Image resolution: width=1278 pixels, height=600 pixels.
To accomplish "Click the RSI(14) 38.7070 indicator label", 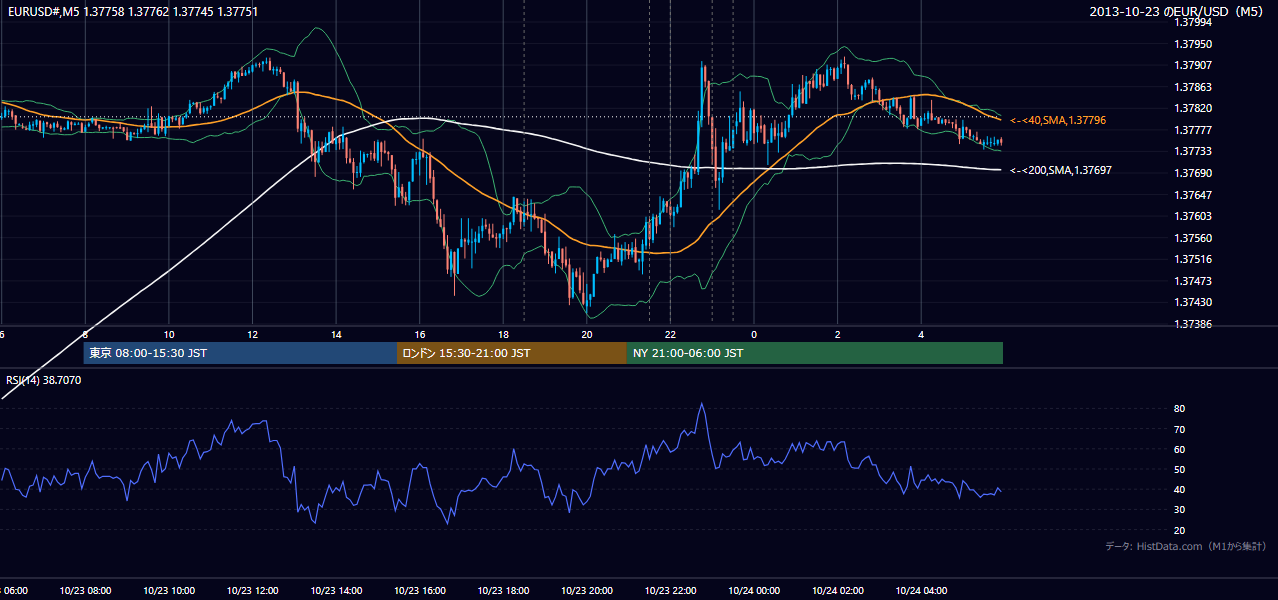I will [x=44, y=380].
